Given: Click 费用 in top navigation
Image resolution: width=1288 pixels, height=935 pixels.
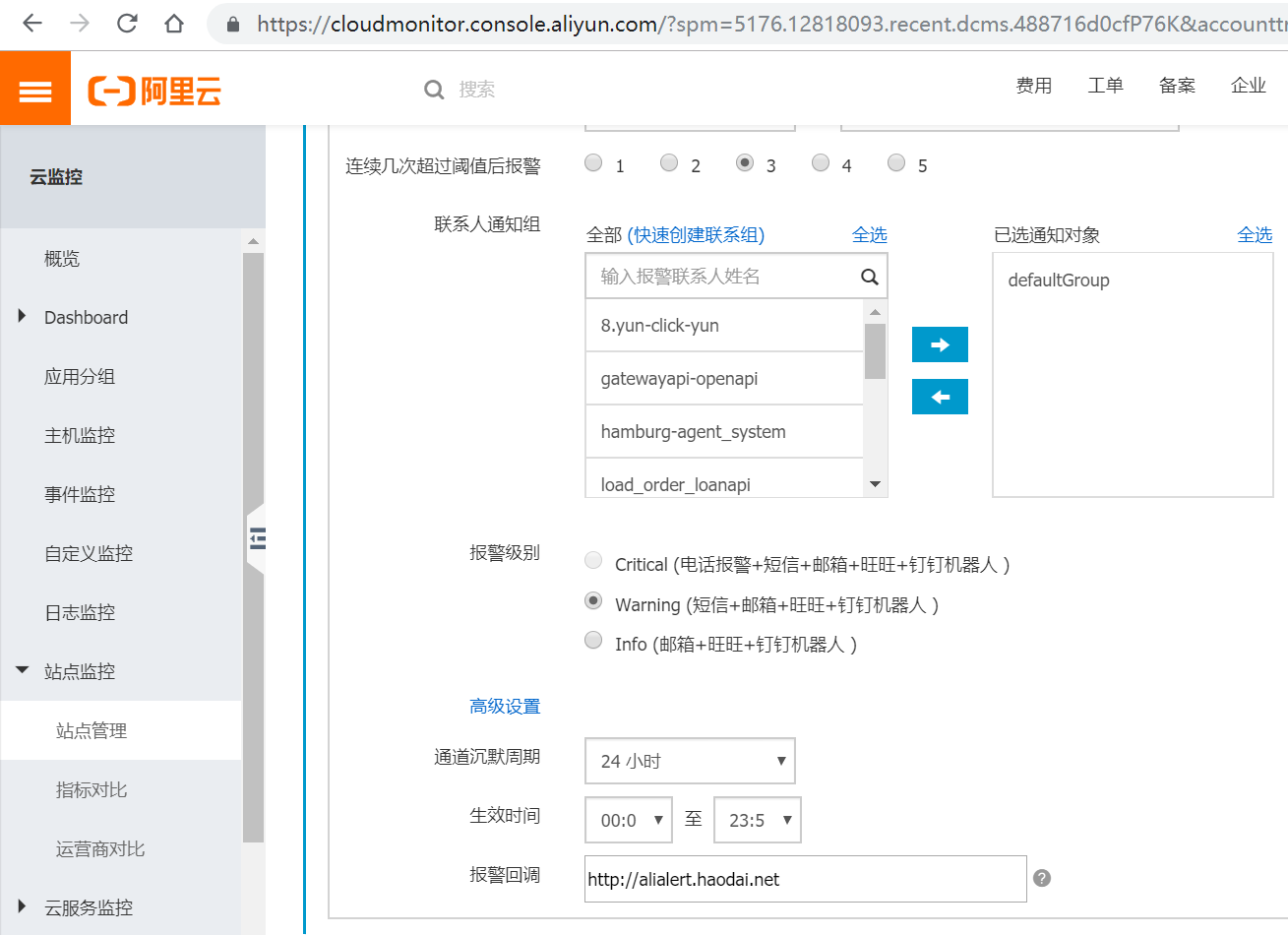Looking at the screenshot, I should pyautogui.click(x=1034, y=86).
